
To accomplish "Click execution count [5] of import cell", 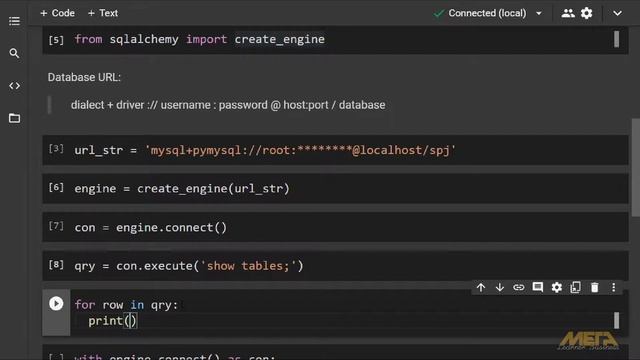I will (56, 40).
